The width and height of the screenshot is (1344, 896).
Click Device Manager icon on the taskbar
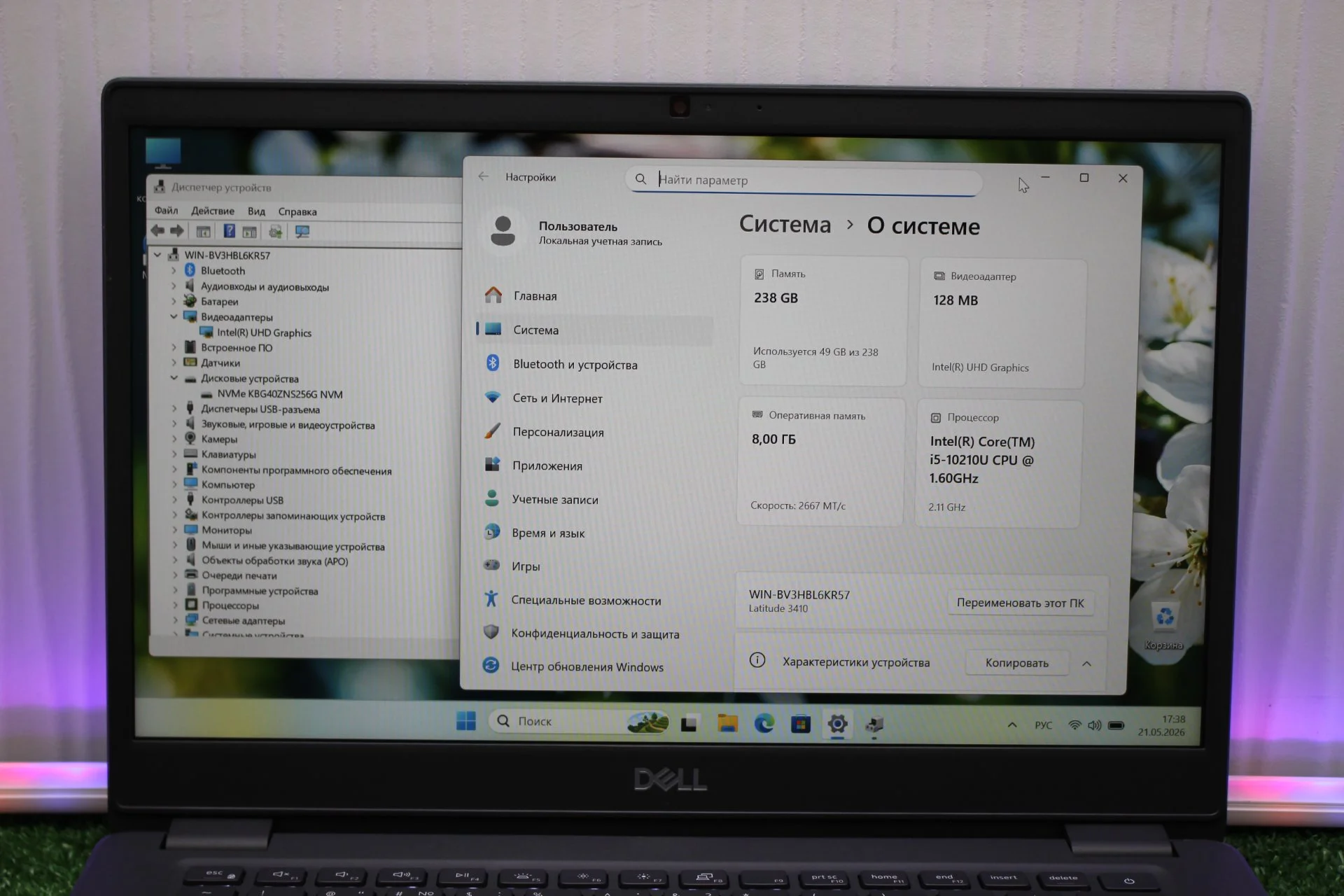(x=874, y=725)
